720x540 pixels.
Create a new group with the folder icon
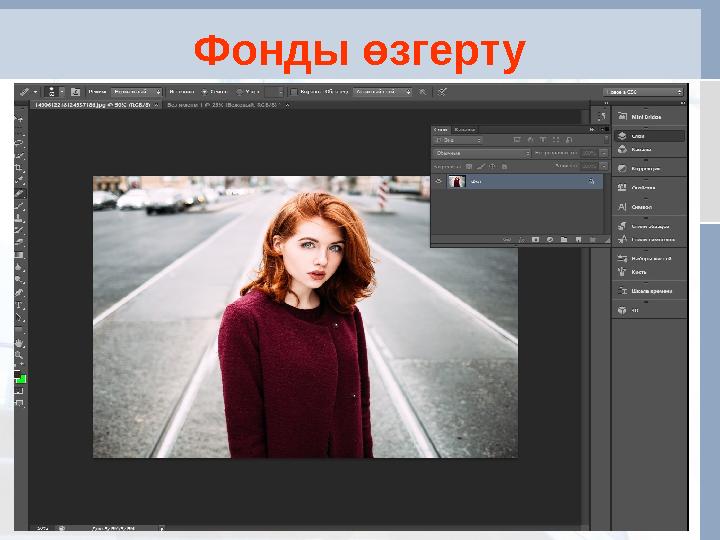[564, 240]
